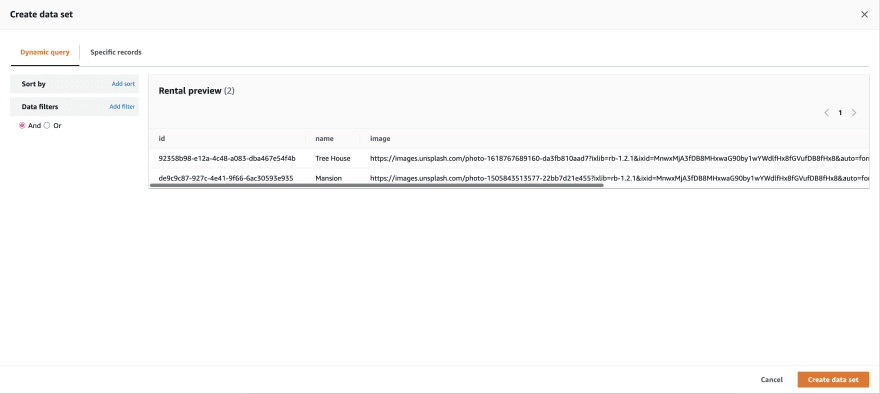Screen dimensions: 880x394
Task: Click page number 1
Action: 840,113
